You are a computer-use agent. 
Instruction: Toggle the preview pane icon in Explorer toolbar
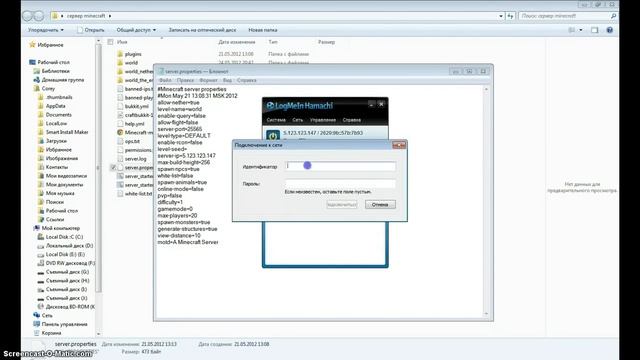click(x=595, y=30)
